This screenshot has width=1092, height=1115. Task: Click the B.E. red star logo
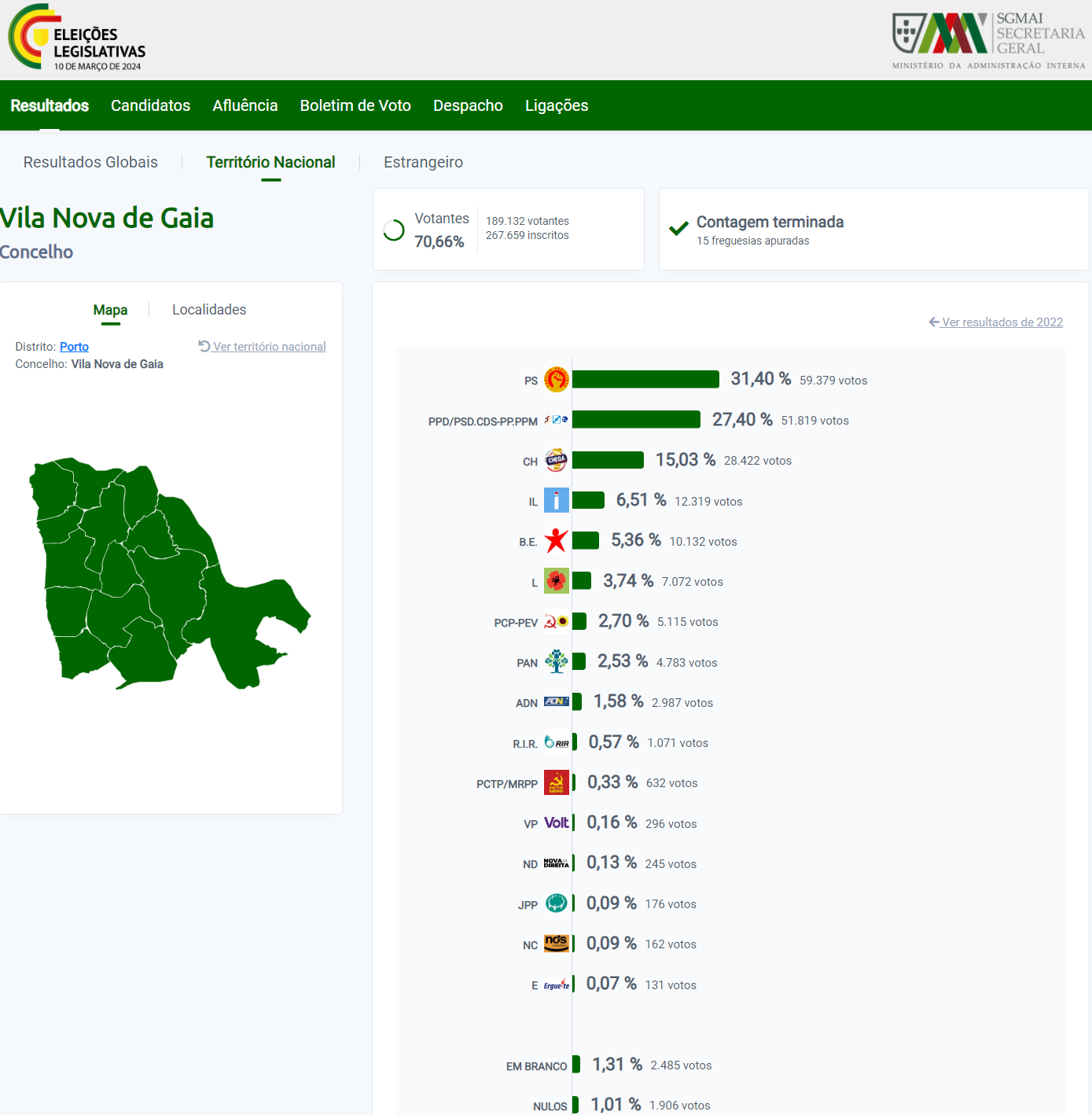pos(557,541)
